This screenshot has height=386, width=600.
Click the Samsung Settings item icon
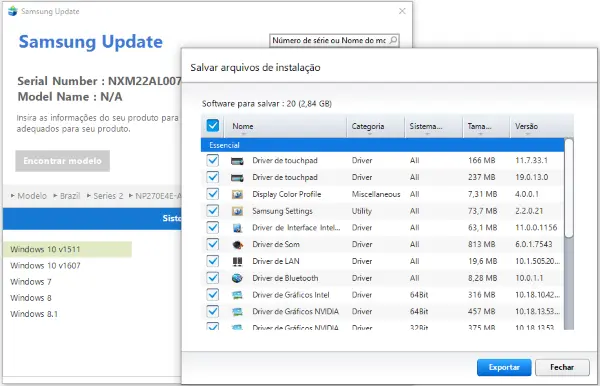[x=237, y=211]
